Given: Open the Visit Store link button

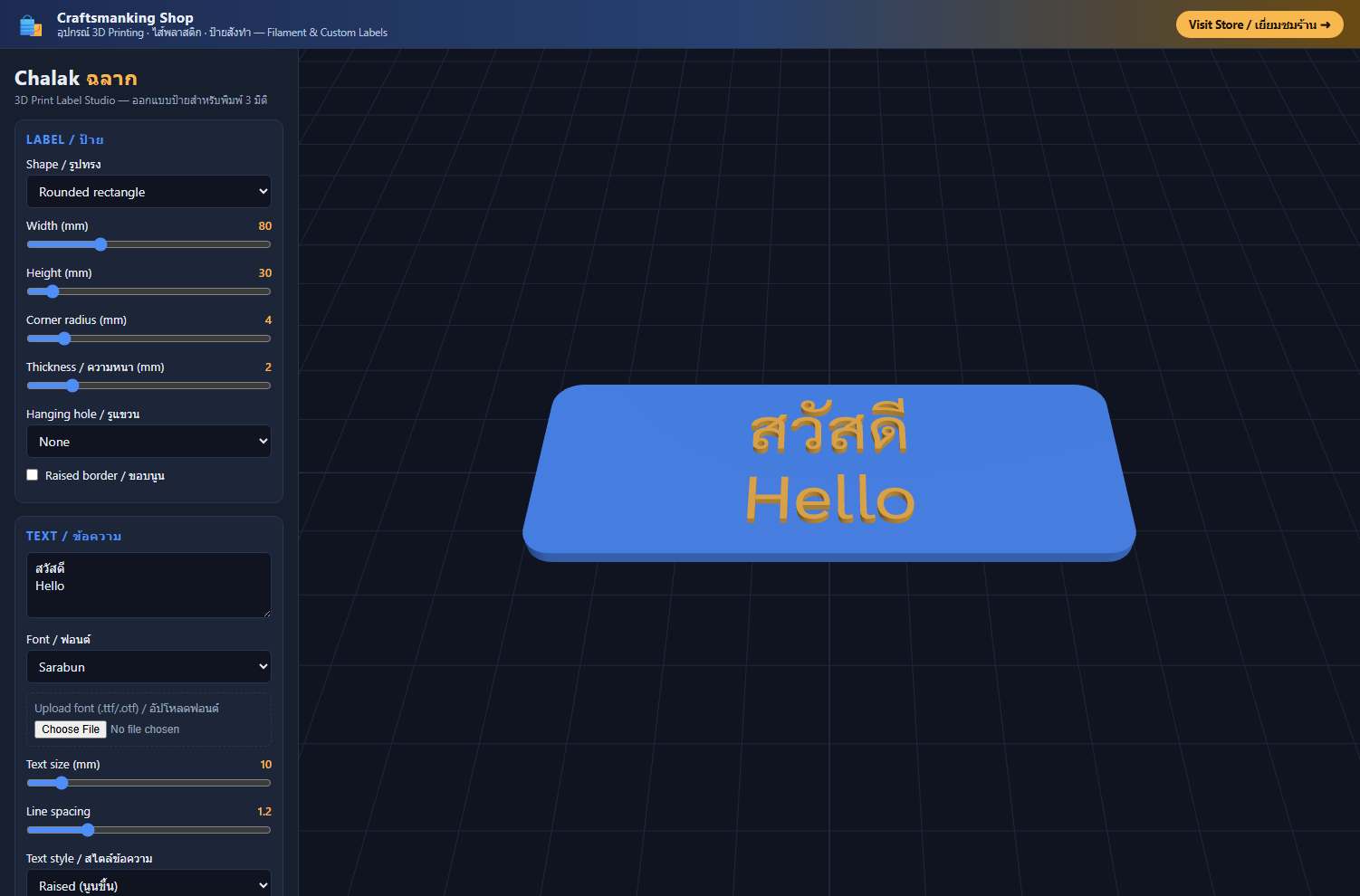Looking at the screenshot, I should 1259,24.
